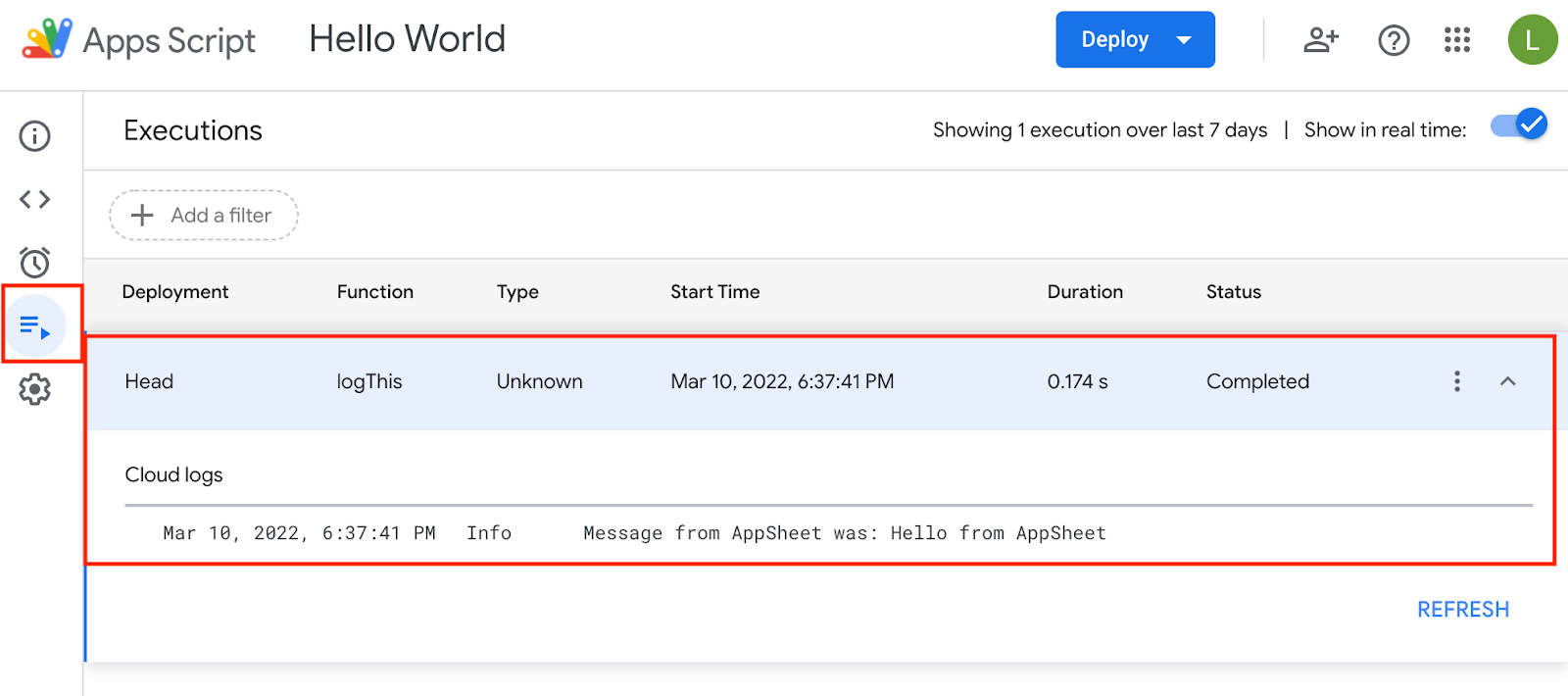Click the REFRESH link

1462,610
